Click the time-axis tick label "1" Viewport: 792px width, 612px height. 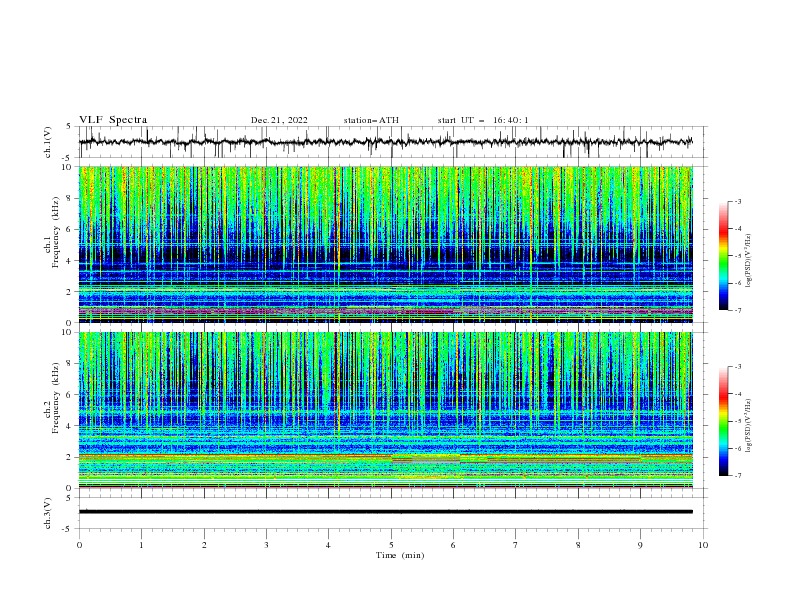pyautogui.click(x=141, y=545)
